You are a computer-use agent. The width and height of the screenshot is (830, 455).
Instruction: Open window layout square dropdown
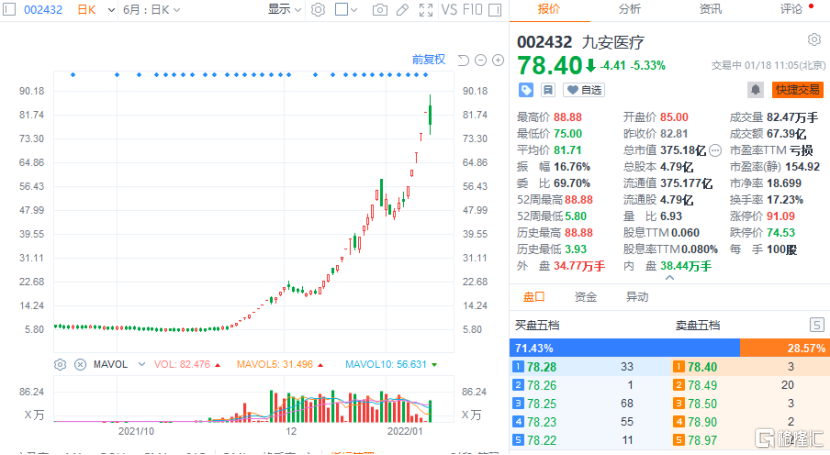click(346, 10)
